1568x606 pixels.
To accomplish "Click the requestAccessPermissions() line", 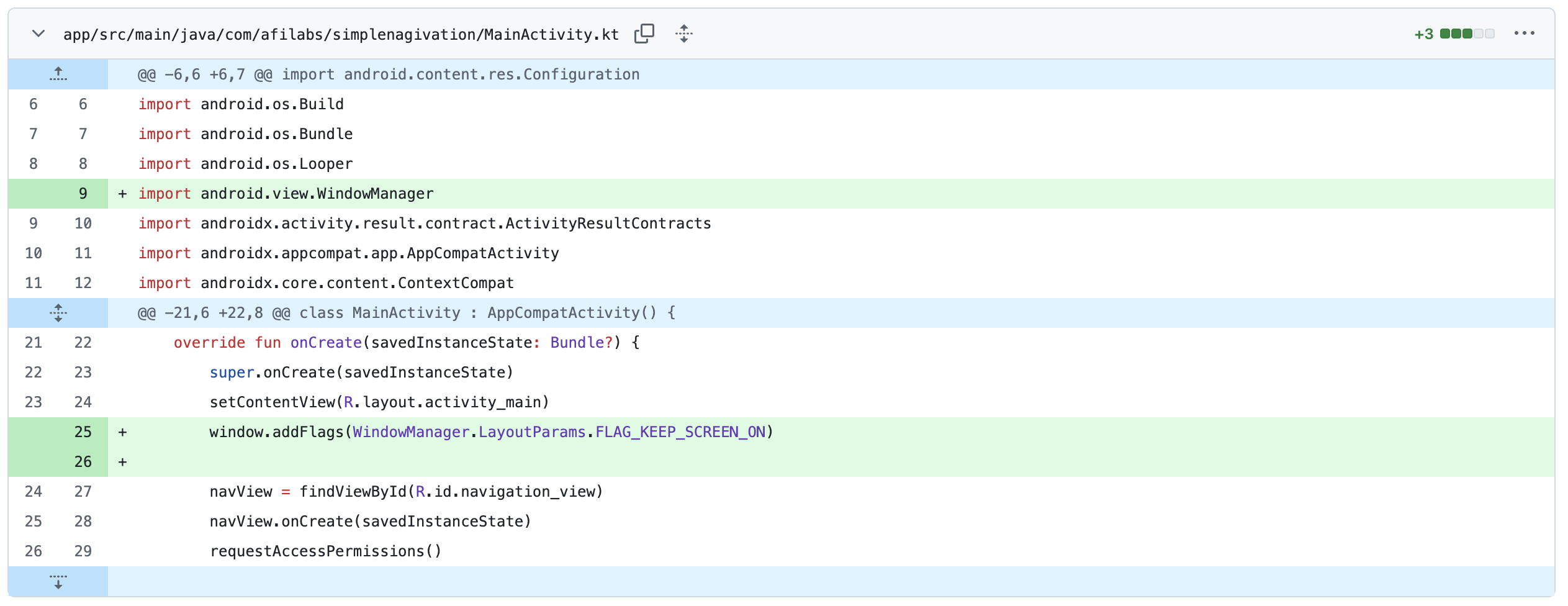I will [x=325, y=551].
